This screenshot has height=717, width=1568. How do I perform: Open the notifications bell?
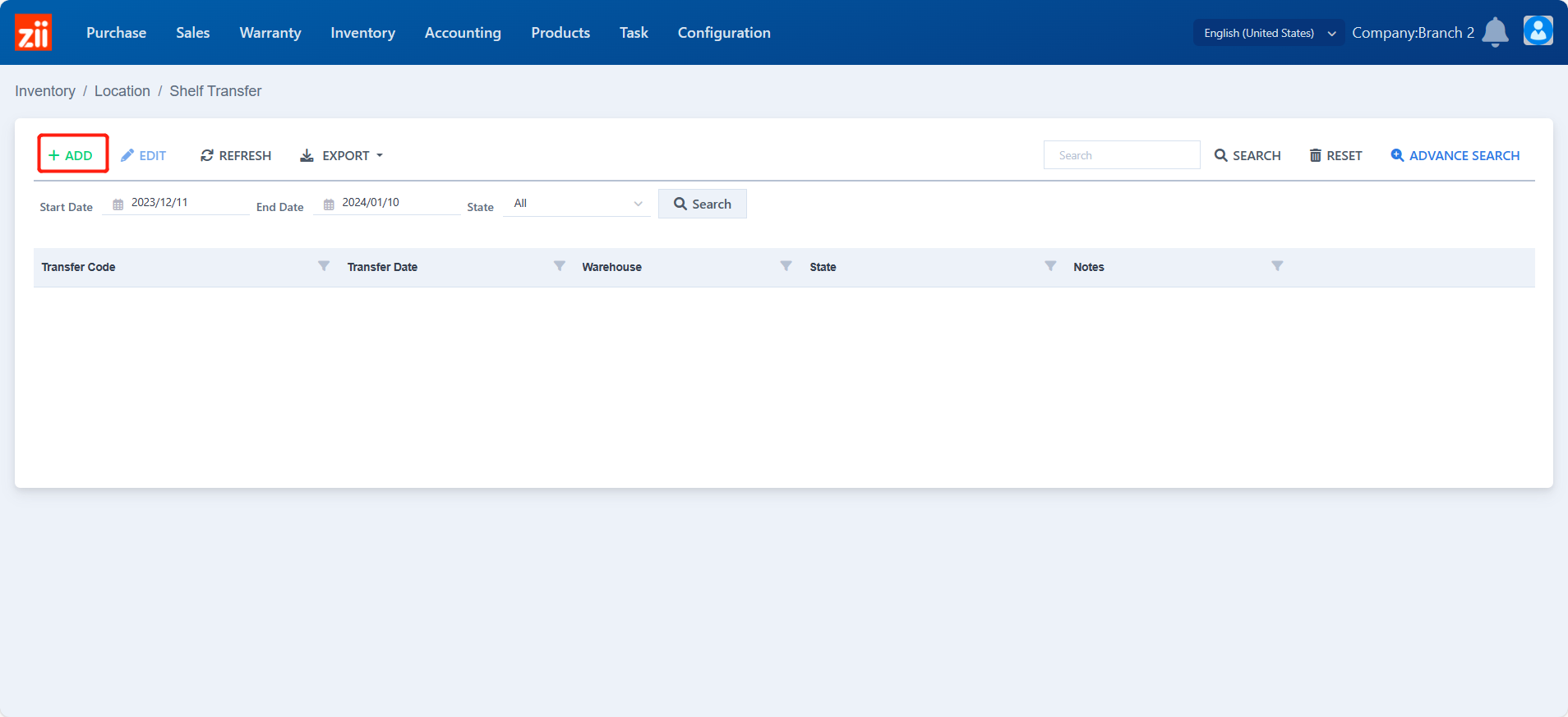(x=1495, y=32)
